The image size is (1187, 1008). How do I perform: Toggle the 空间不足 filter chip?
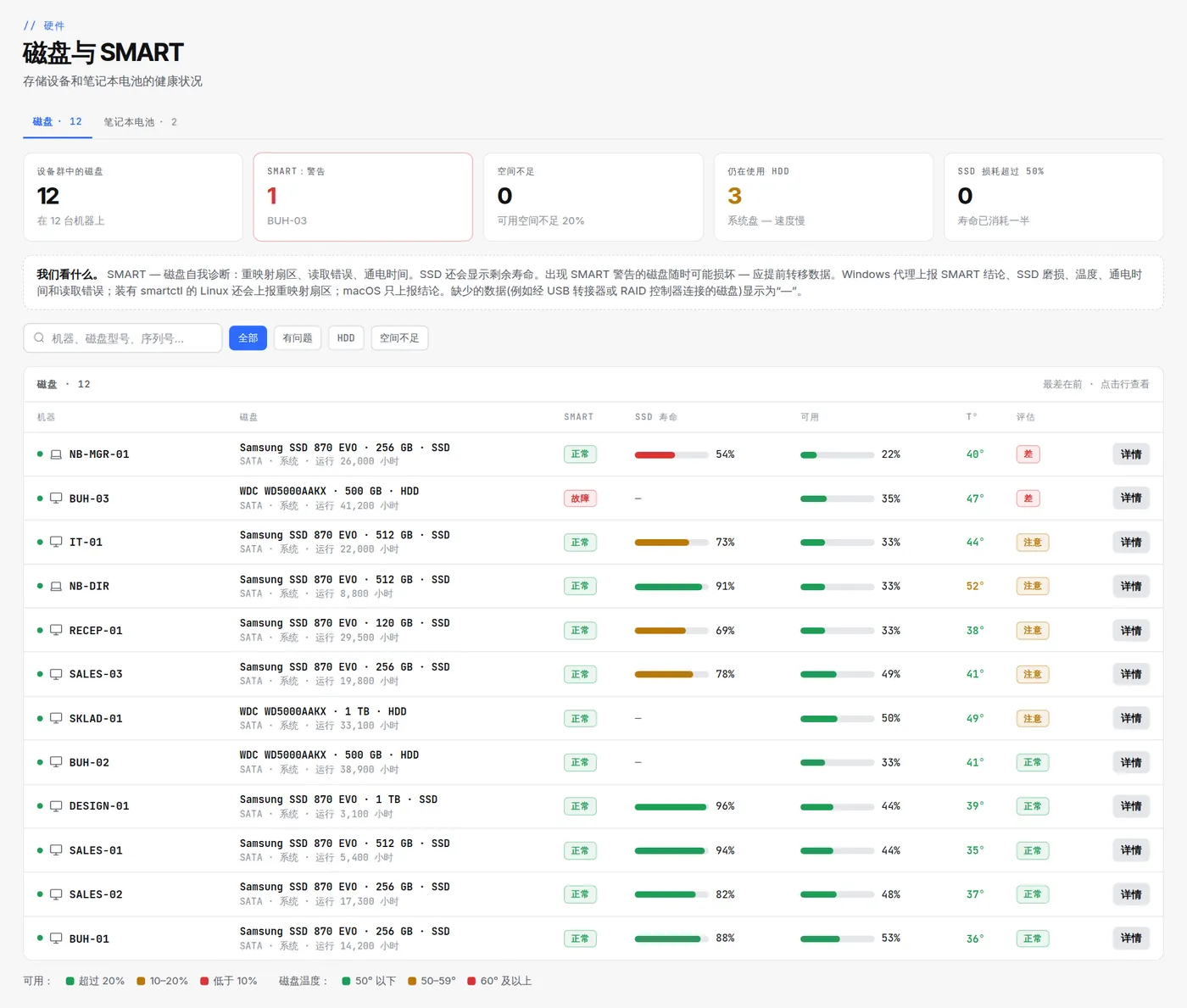(x=399, y=338)
